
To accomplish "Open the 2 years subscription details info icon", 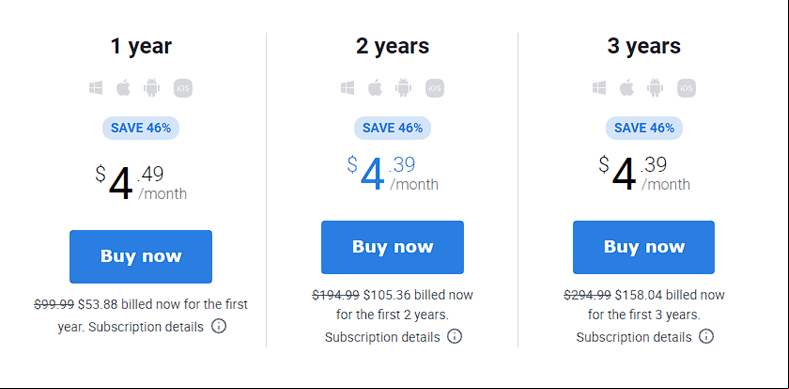I will [454, 336].
